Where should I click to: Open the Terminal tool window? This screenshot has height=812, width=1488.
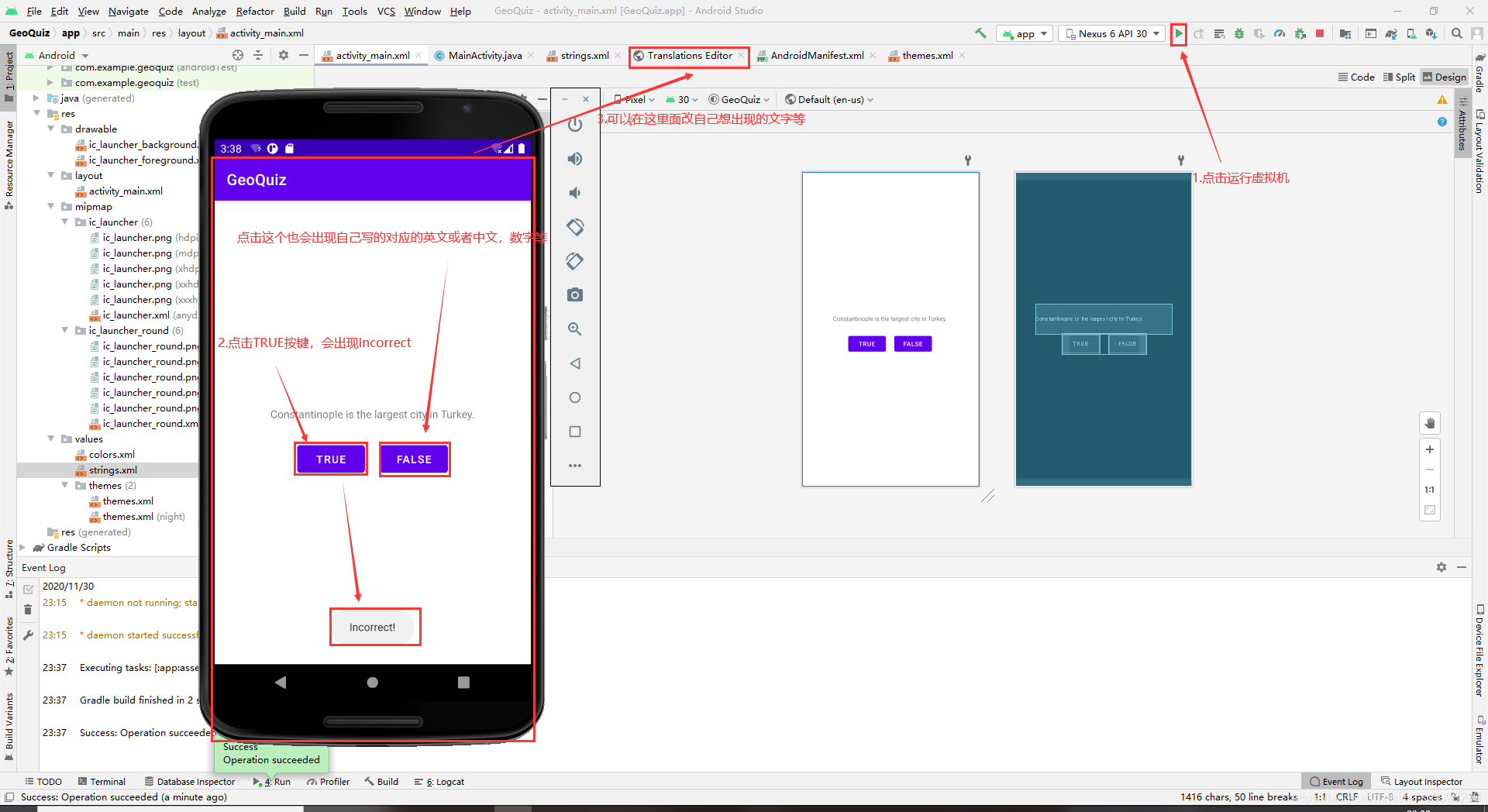[x=102, y=781]
